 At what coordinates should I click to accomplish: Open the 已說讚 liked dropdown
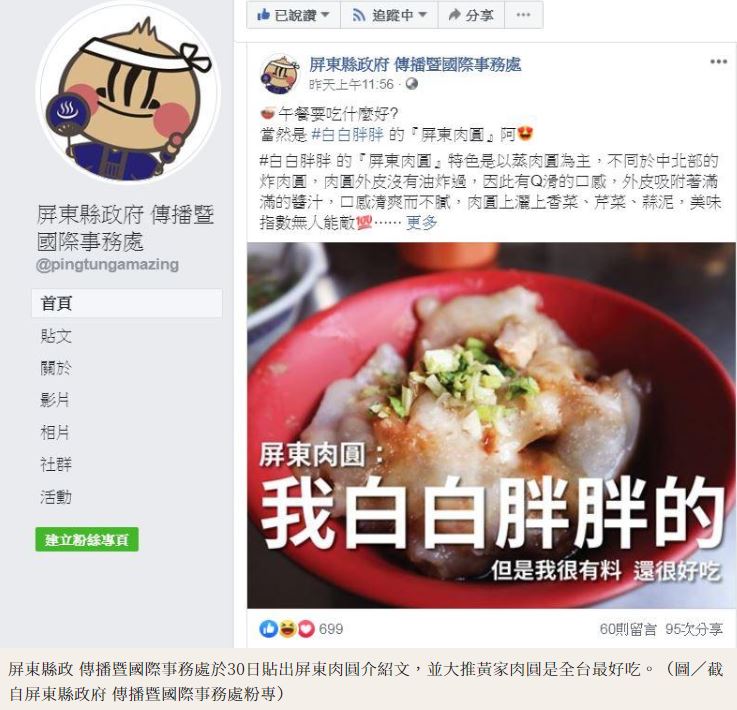[x=293, y=16]
